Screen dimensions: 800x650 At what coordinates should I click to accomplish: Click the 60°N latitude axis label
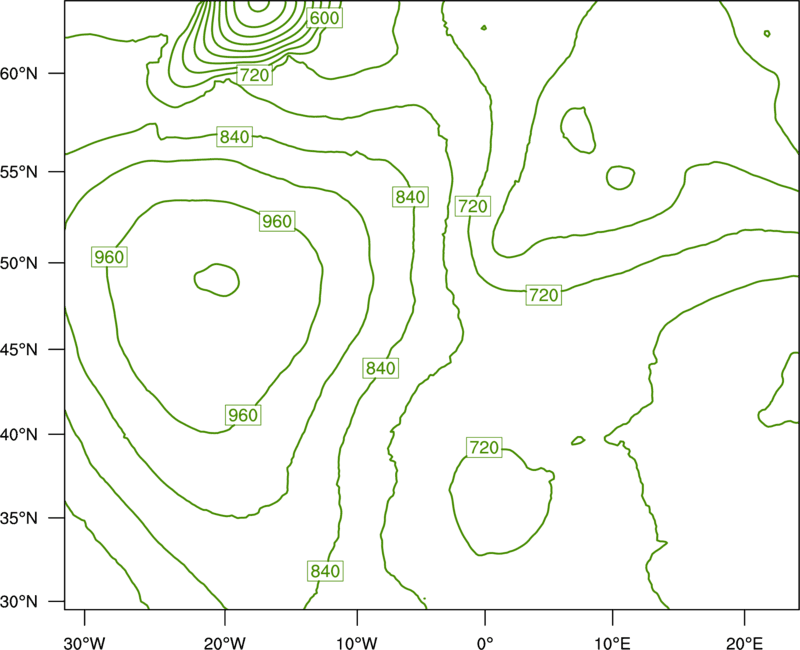click(19, 74)
